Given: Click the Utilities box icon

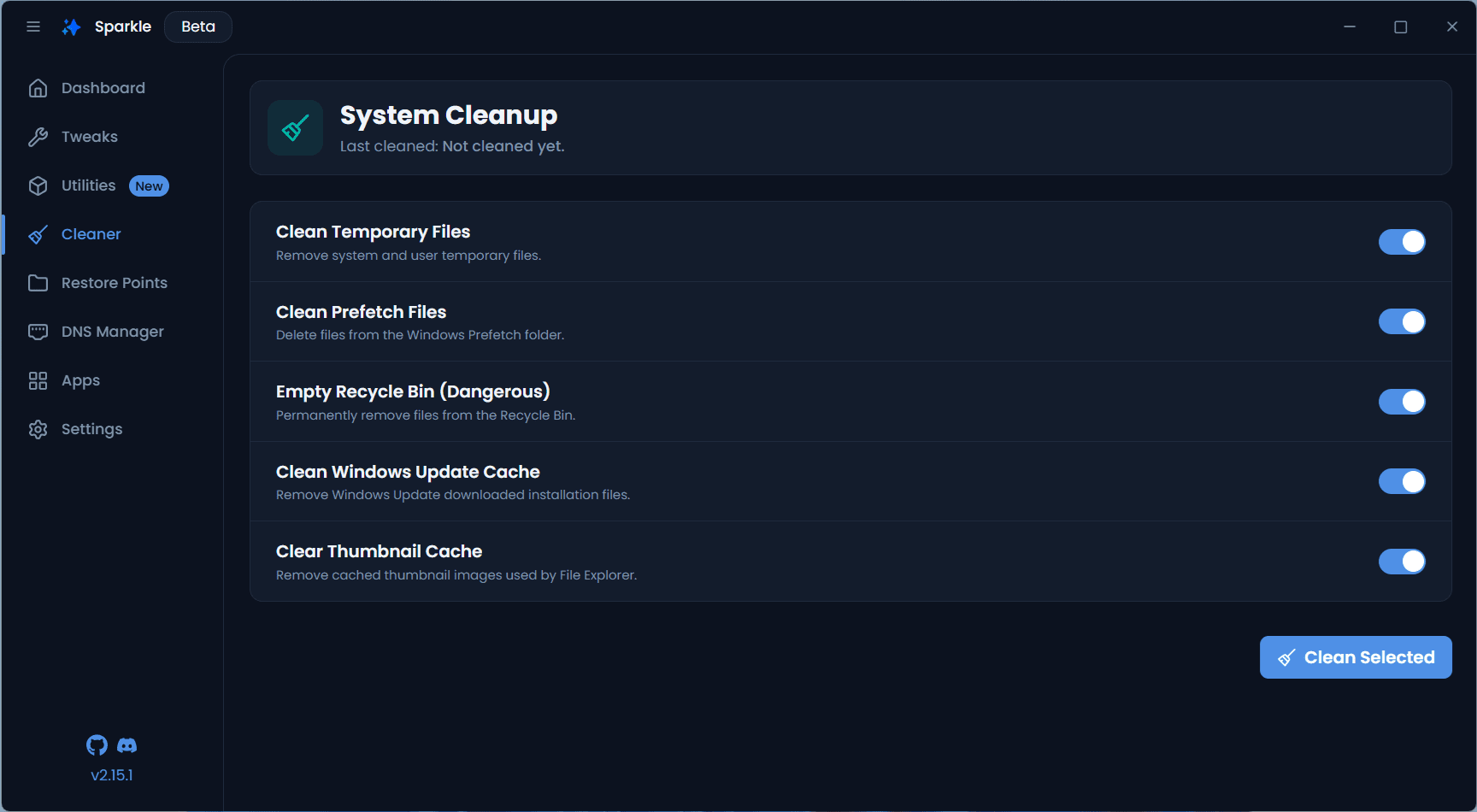Looking at the screenshot, I should [x=38, y=185].
